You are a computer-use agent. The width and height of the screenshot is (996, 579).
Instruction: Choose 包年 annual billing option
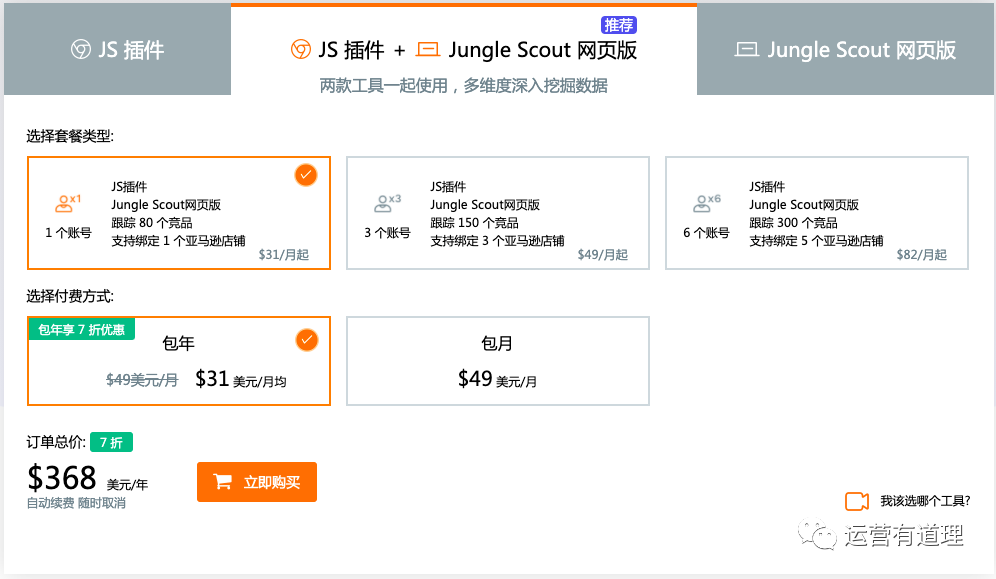[178, 362]
